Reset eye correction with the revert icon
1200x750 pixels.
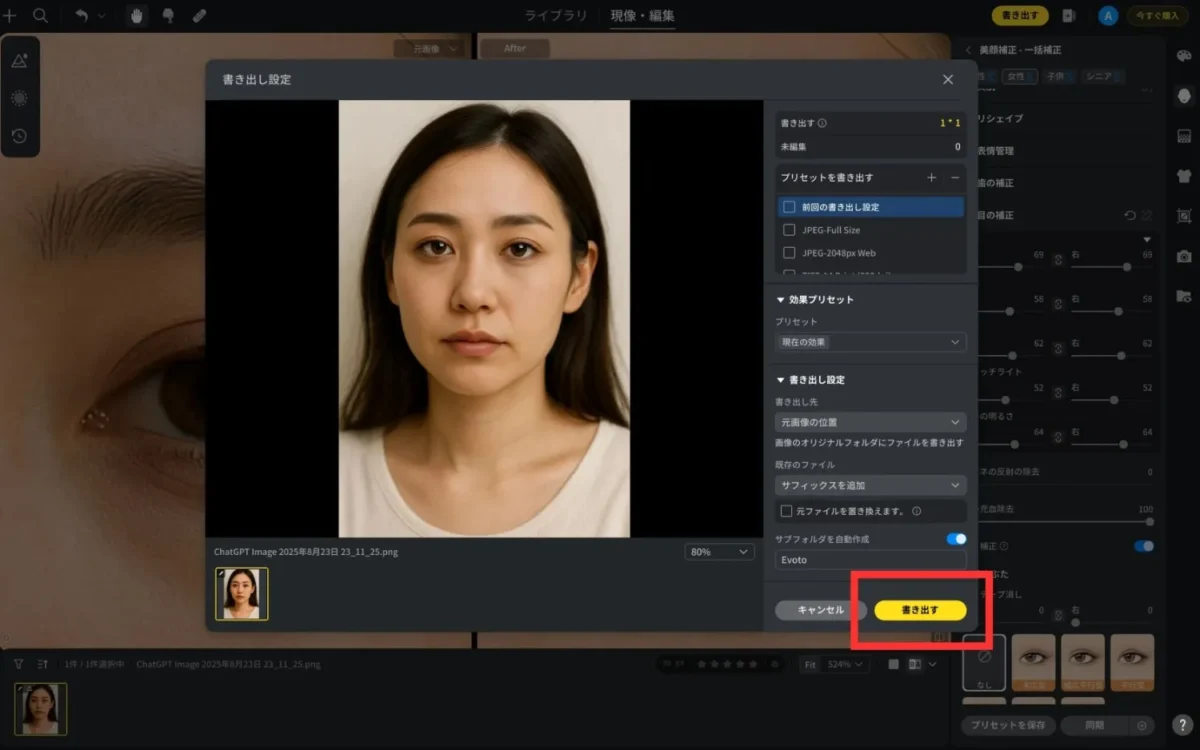point(1130,215)
